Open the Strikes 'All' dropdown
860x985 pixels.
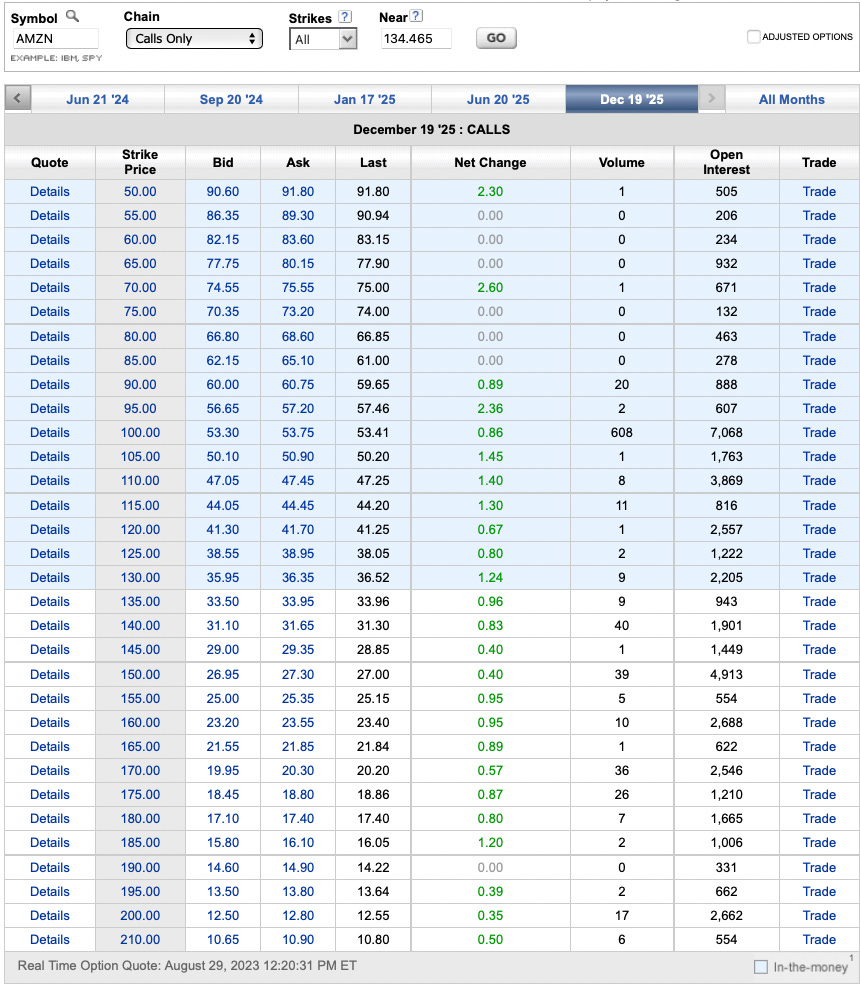point(323,40)
